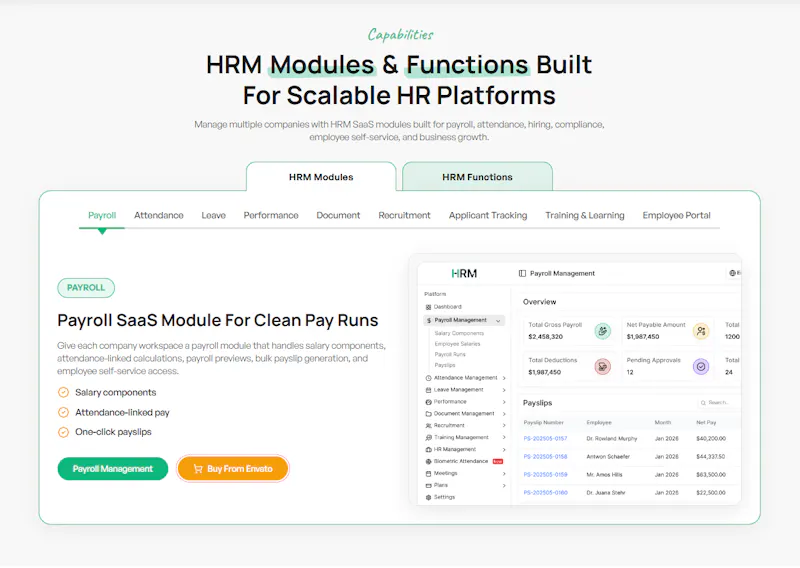Switch to the HRM Functions tab

[477, 177]
